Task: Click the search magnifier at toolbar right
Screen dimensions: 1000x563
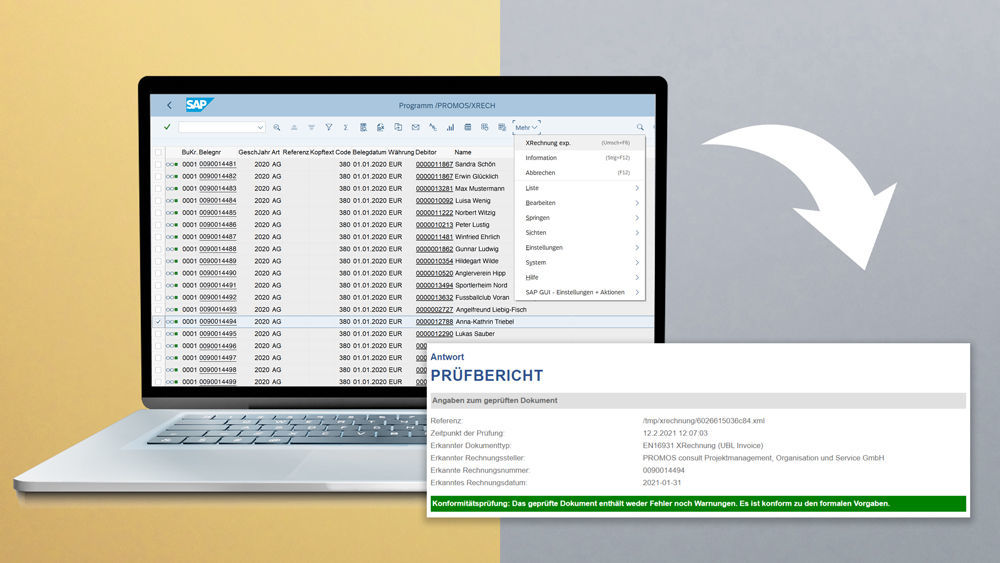Action: [640, 128]
